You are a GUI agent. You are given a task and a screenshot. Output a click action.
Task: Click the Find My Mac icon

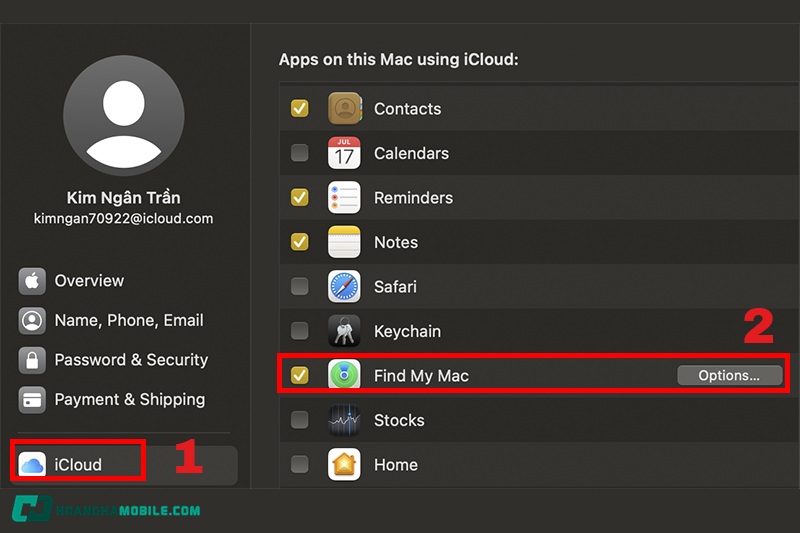(x=344, y=376)
